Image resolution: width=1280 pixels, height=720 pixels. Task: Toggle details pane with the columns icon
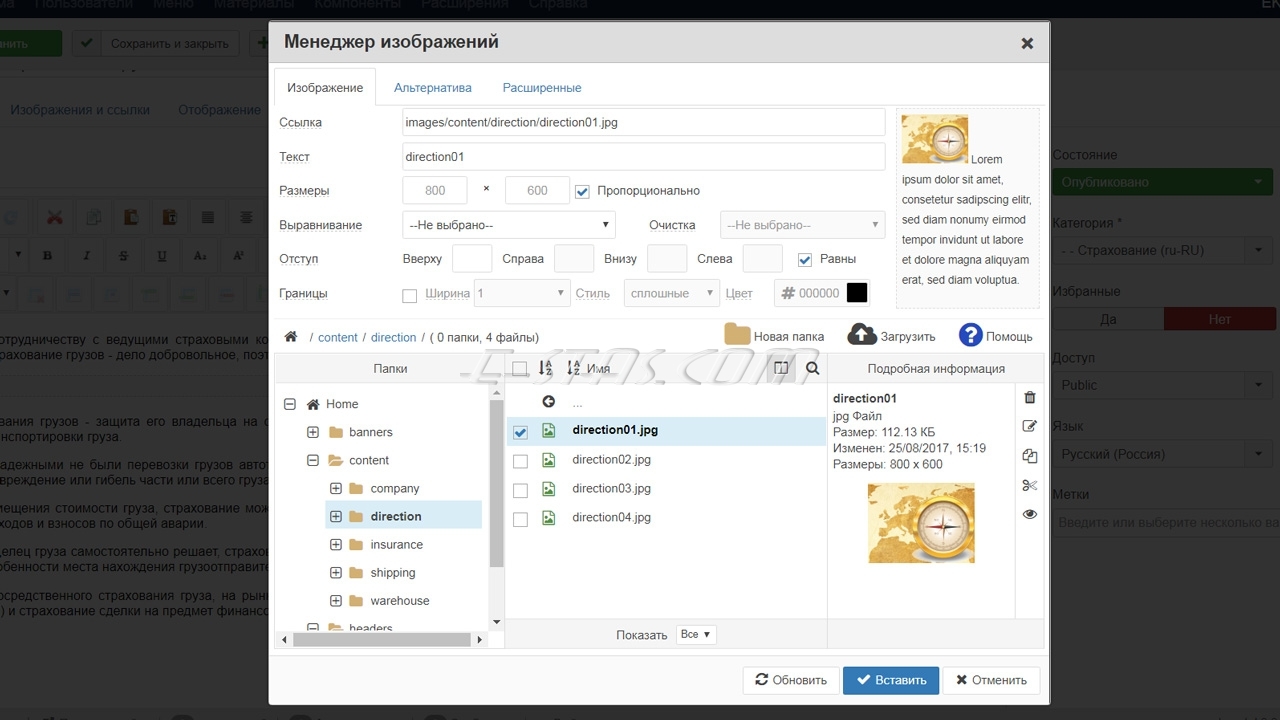[x=782, y=368]
